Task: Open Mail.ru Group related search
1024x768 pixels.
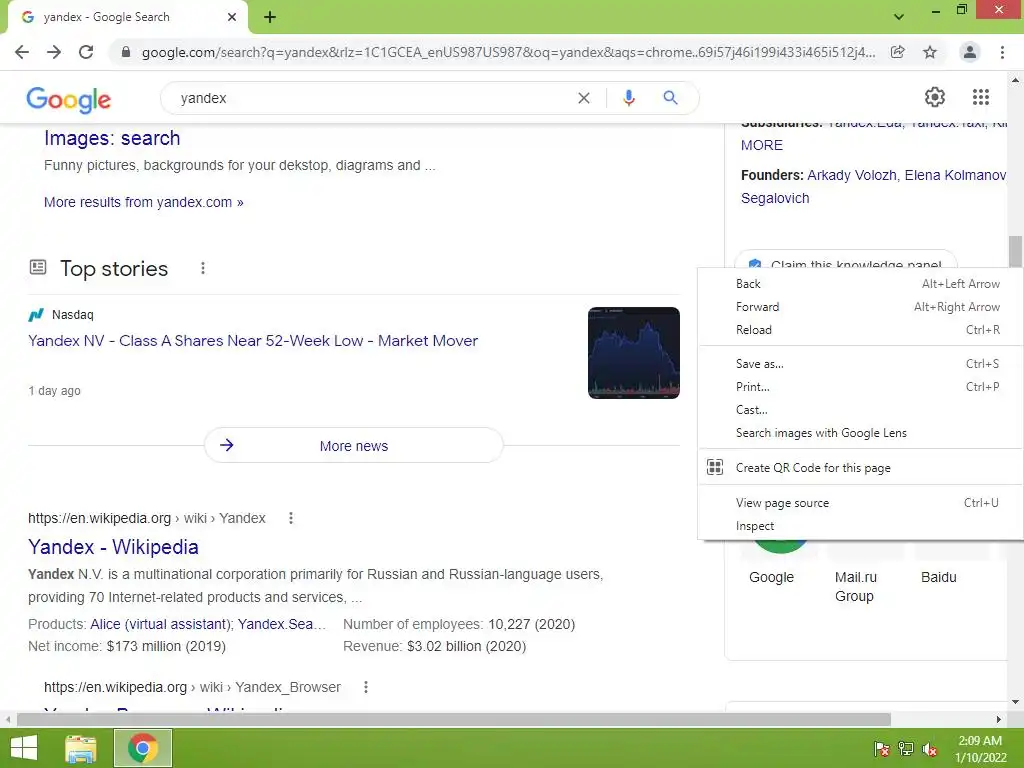Action: pyautogui.click(x=856, y=587)
